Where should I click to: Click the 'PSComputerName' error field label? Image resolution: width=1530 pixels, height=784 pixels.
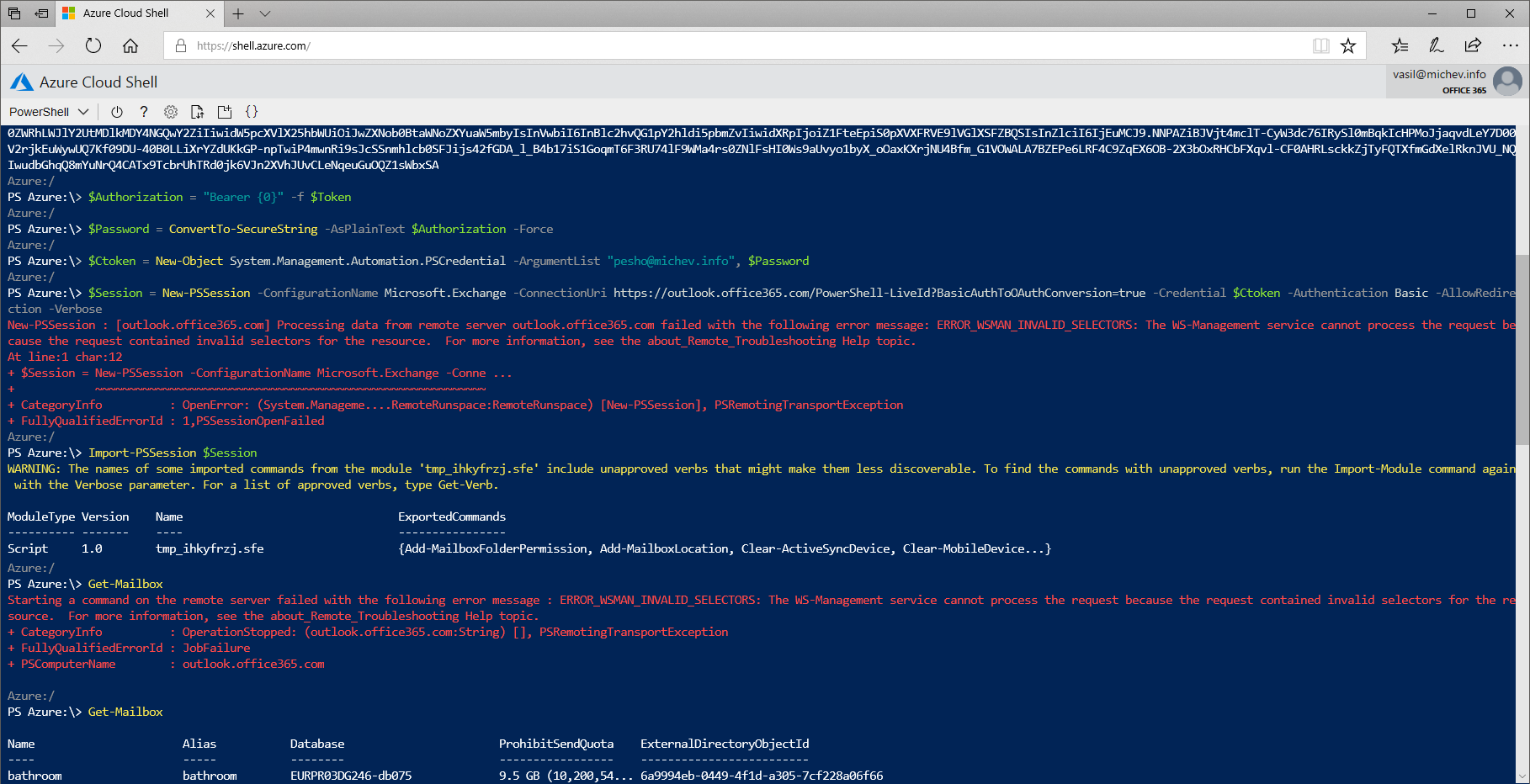point(68,664)
